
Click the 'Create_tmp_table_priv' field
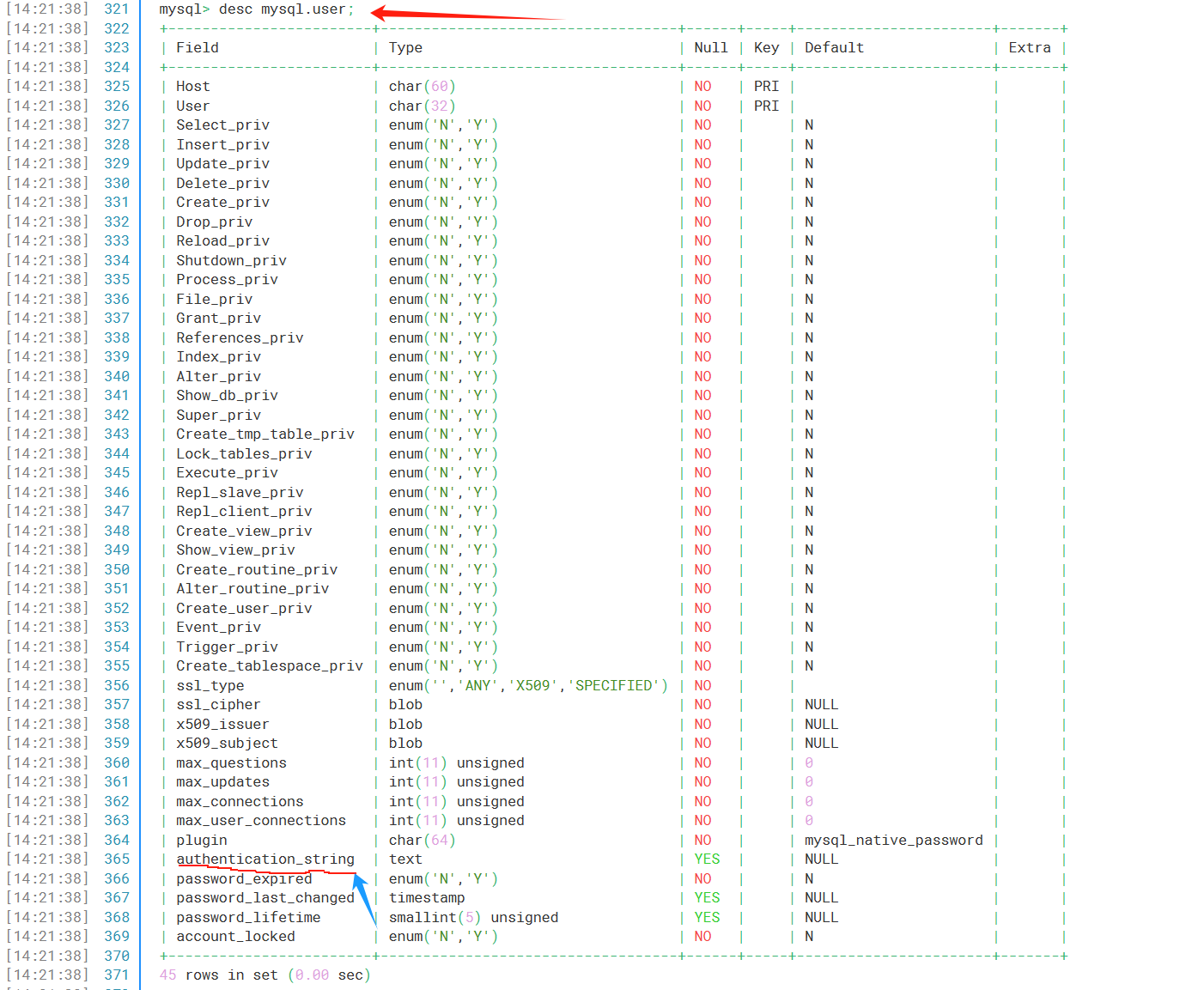265,434
